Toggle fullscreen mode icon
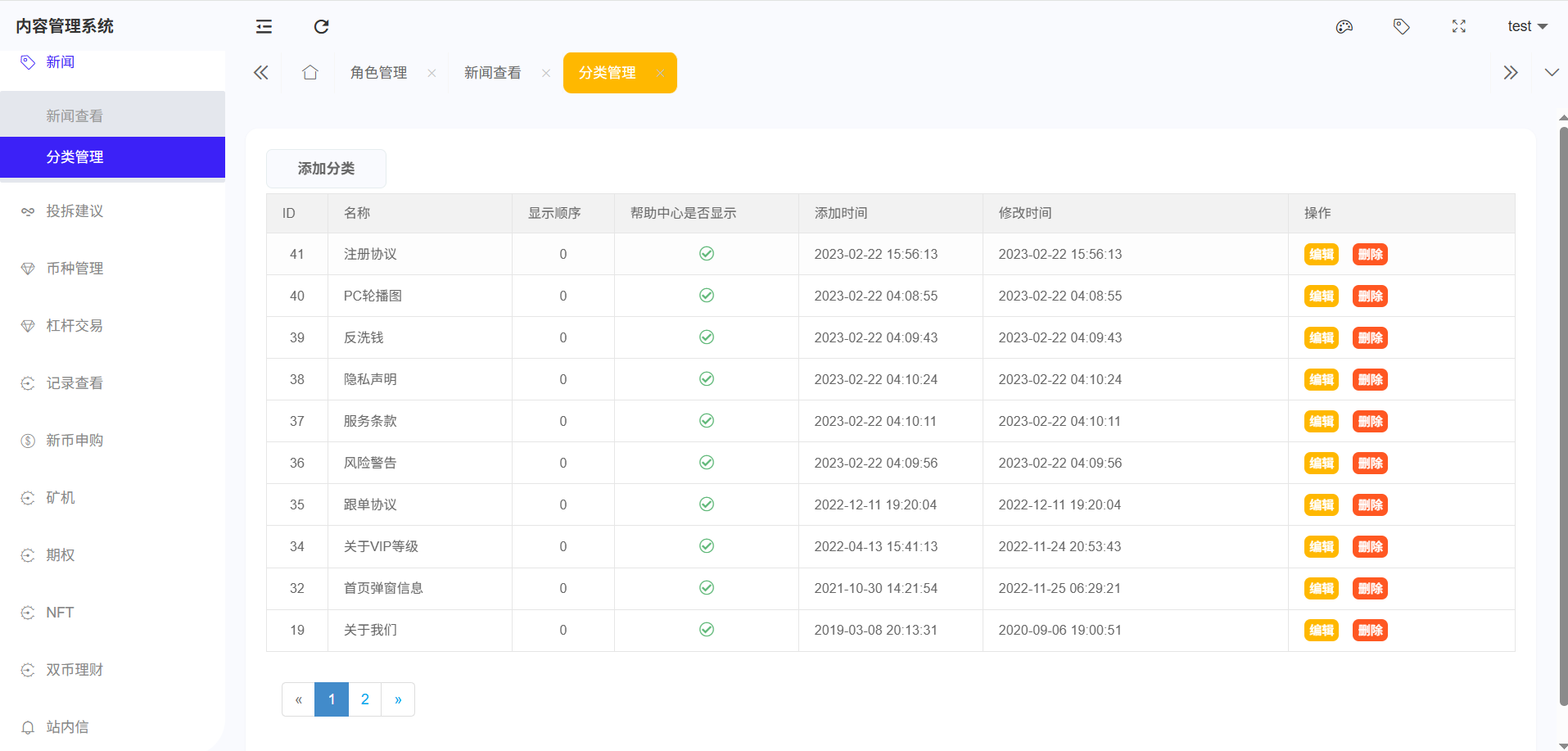The image size is (1568, 751). (1458, 27)
